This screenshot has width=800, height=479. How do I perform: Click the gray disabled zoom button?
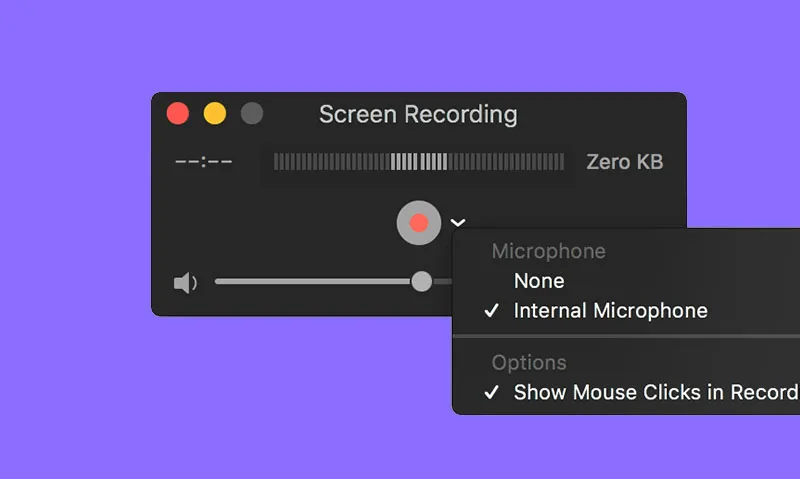[x=252, y=113]
